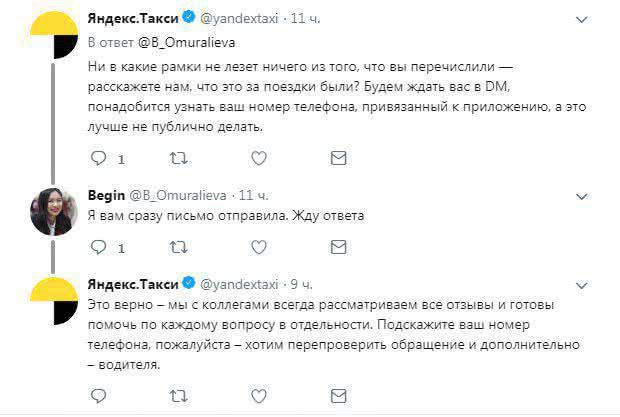Click the @yandextaxi handle in the last tweet
Image resolution: width=620 pixels, height=417 pixels.
pyautogui.click(x=241, y=284)
